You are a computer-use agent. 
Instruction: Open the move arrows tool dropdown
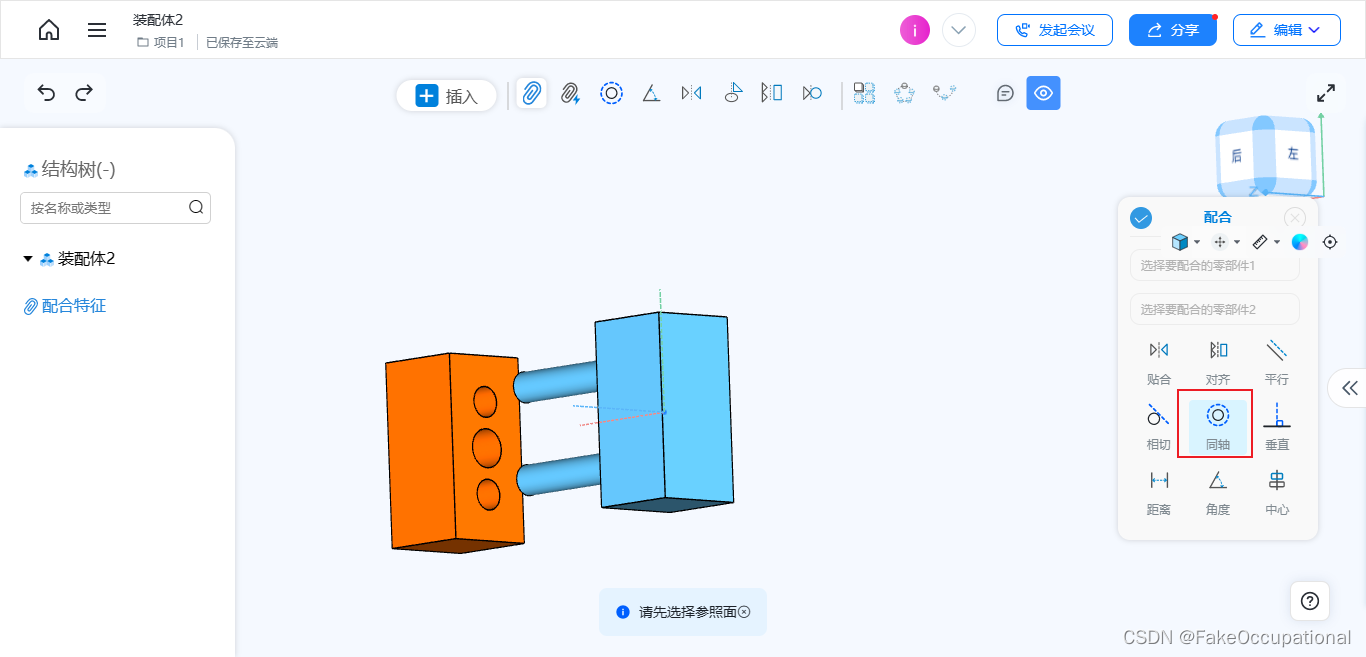click(1226, 242)
